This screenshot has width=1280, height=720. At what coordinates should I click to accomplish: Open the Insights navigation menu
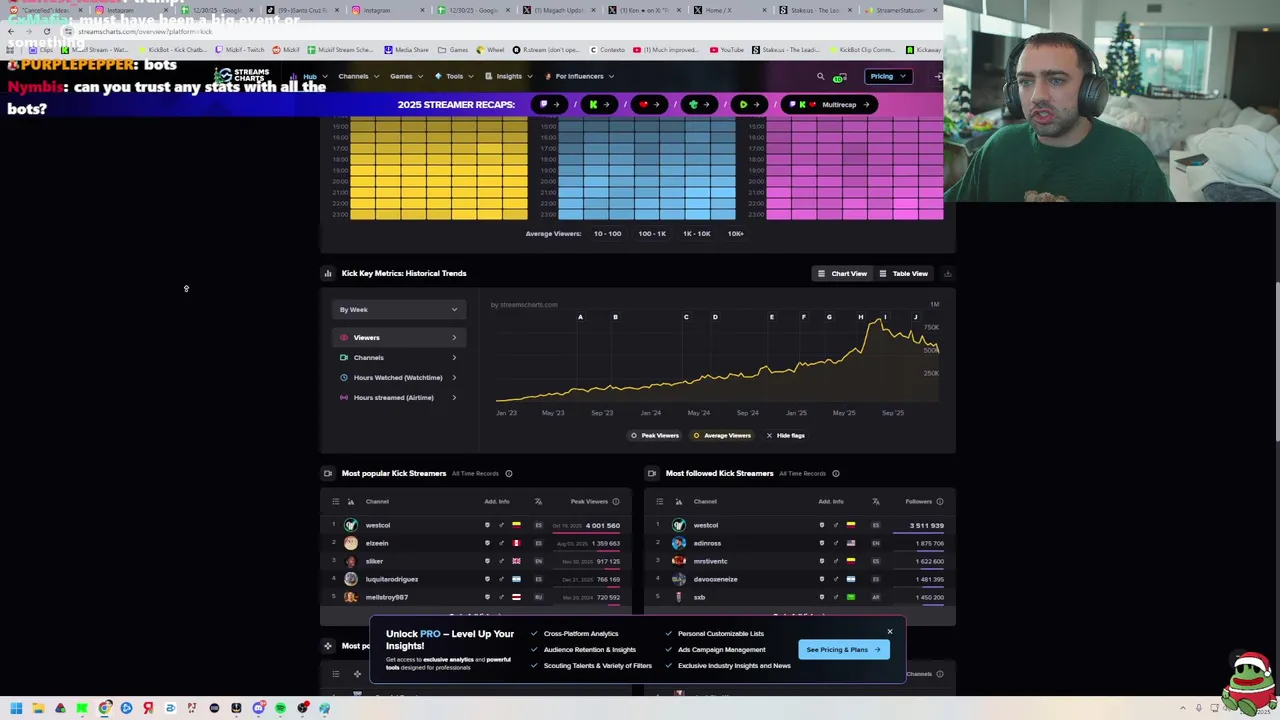(x=508, y=76)
